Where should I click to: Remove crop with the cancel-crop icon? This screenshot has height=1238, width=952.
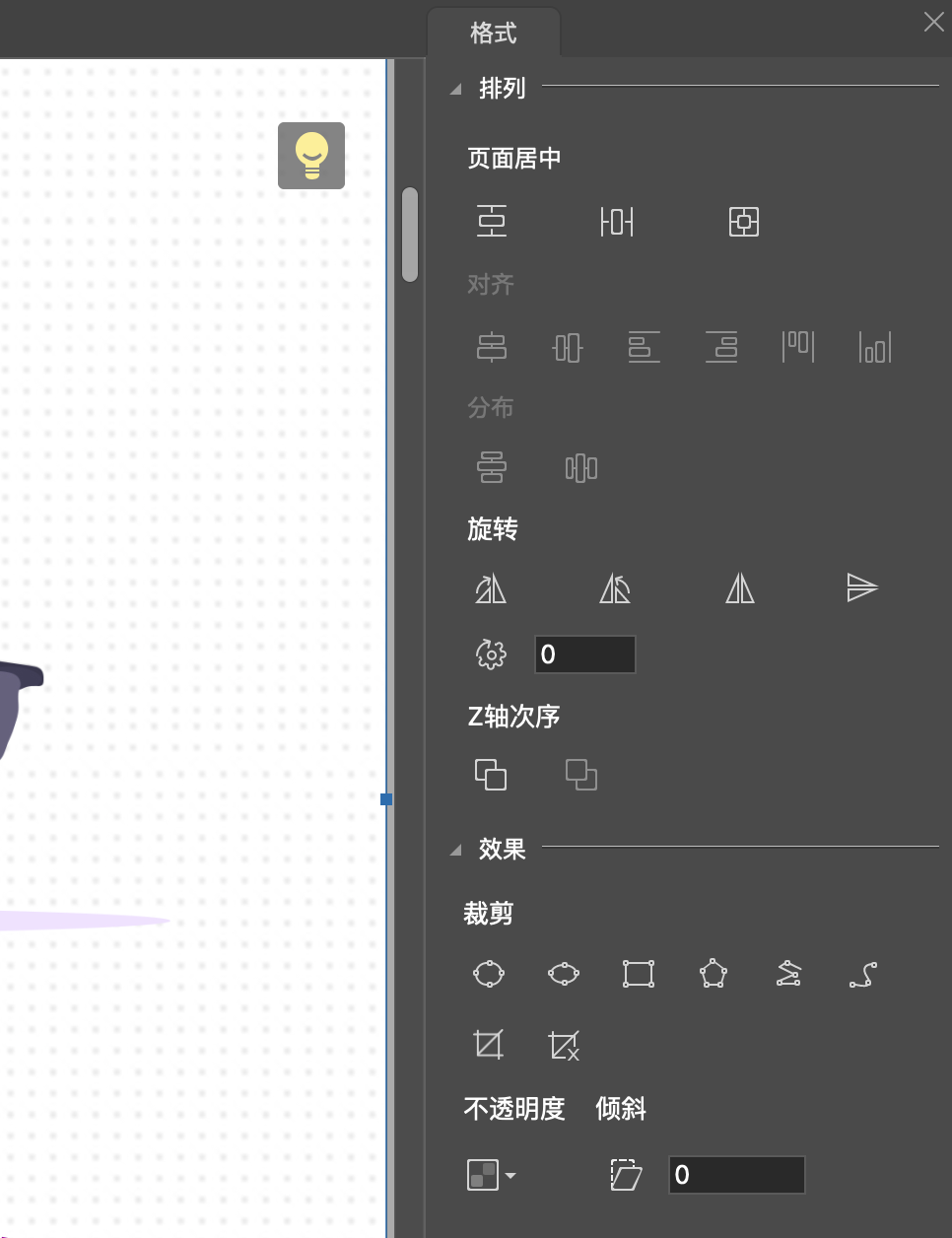[564, 1045]
